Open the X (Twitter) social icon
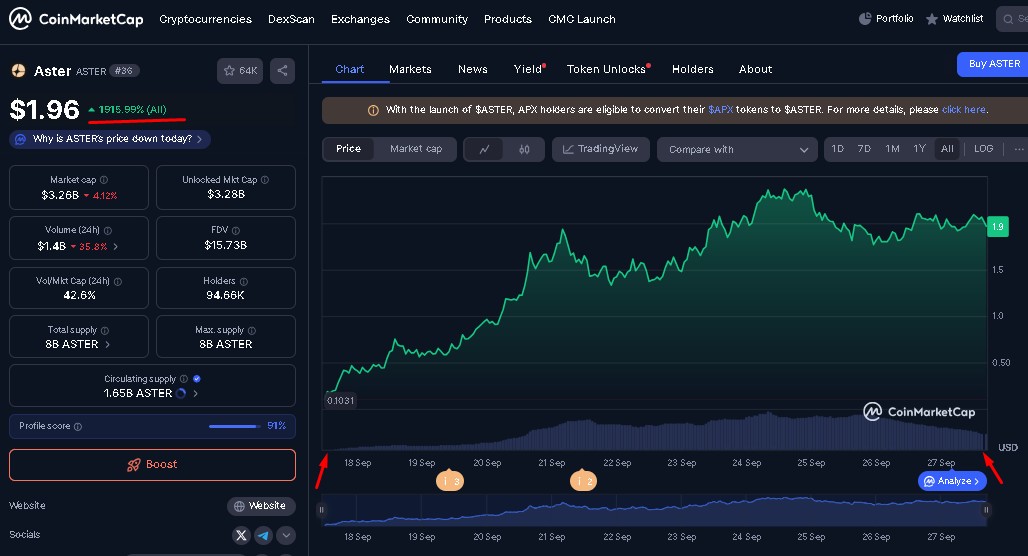Viewport: 1028px width, 556px height. click(x=241, y=535)
